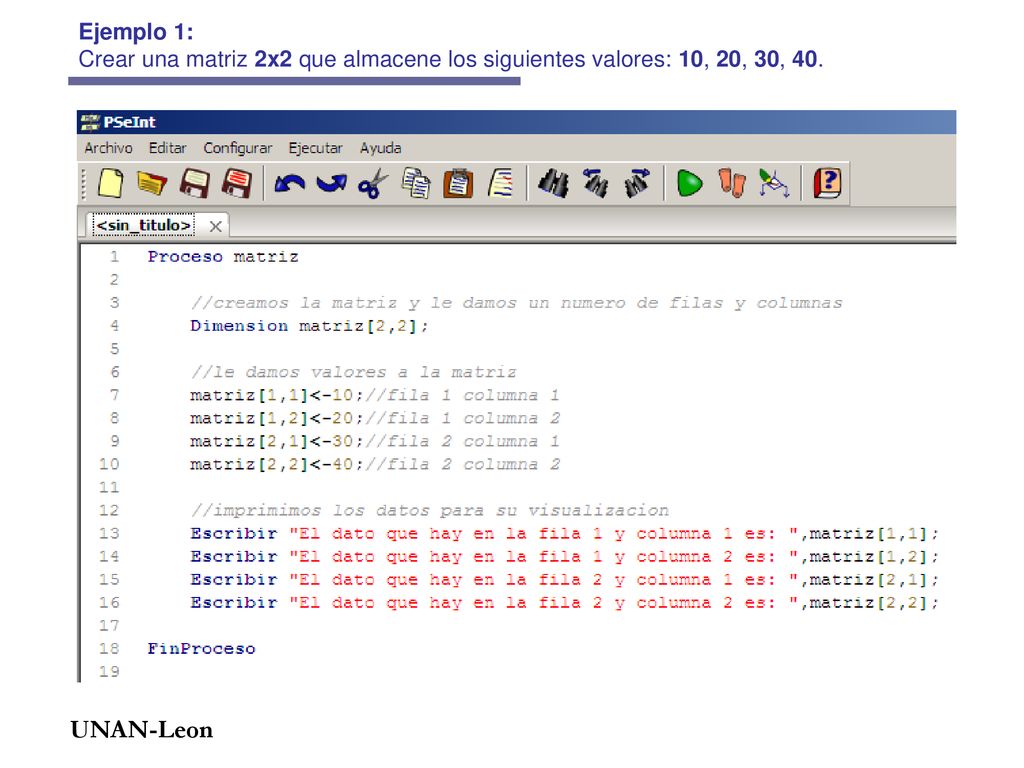
Task: Click the Open file folder icon
Action: click(152, 184)
